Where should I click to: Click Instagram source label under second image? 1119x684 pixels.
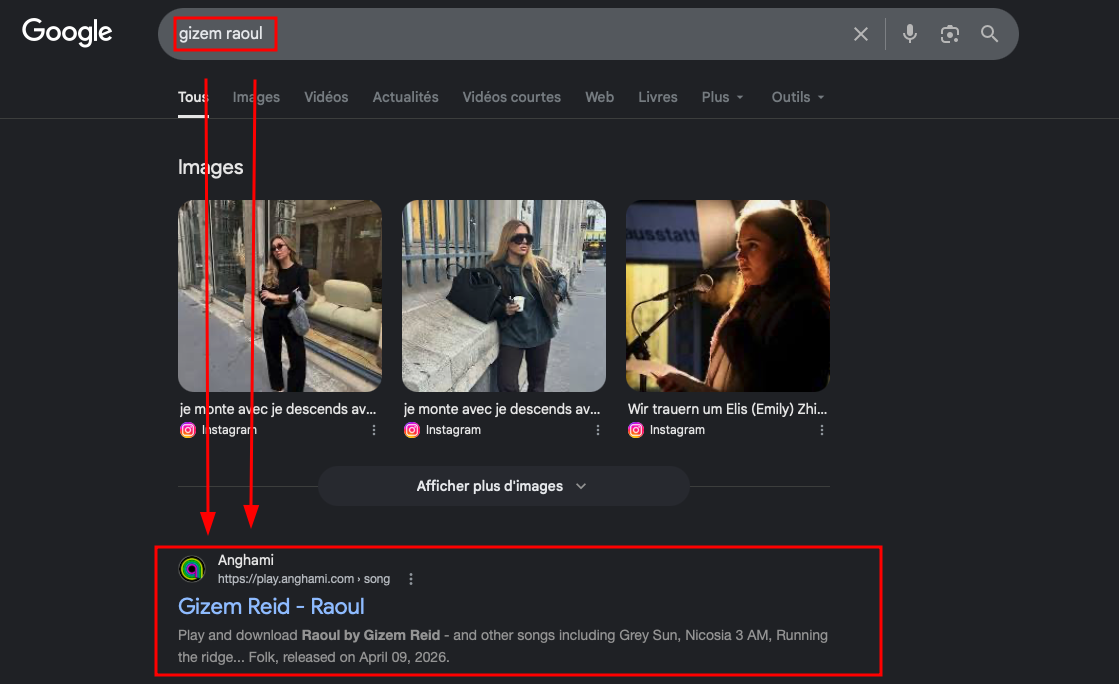click(453, 430)
